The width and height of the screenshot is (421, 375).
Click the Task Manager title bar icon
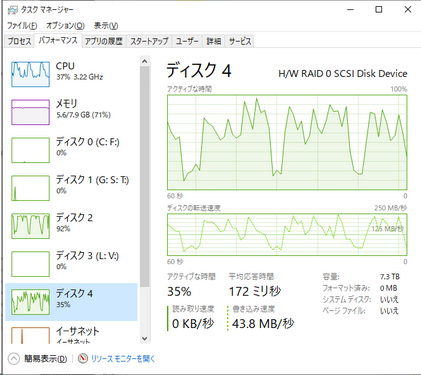click(x=12, y=10)
